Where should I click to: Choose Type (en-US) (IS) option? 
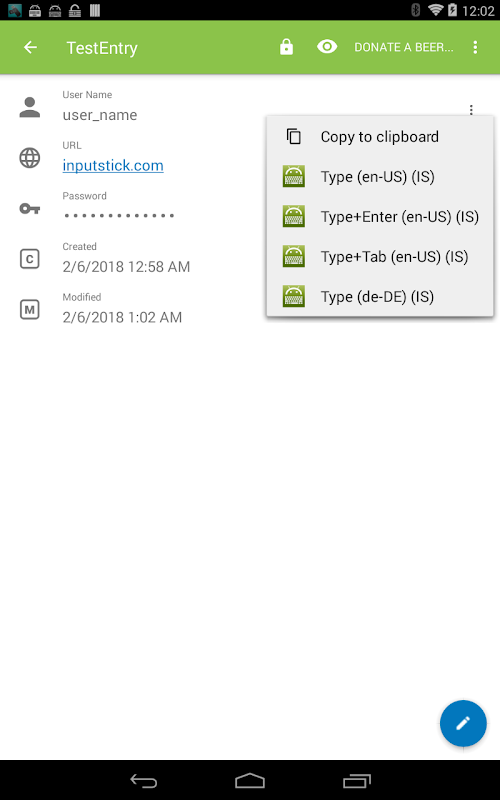[x=380, y=177]
